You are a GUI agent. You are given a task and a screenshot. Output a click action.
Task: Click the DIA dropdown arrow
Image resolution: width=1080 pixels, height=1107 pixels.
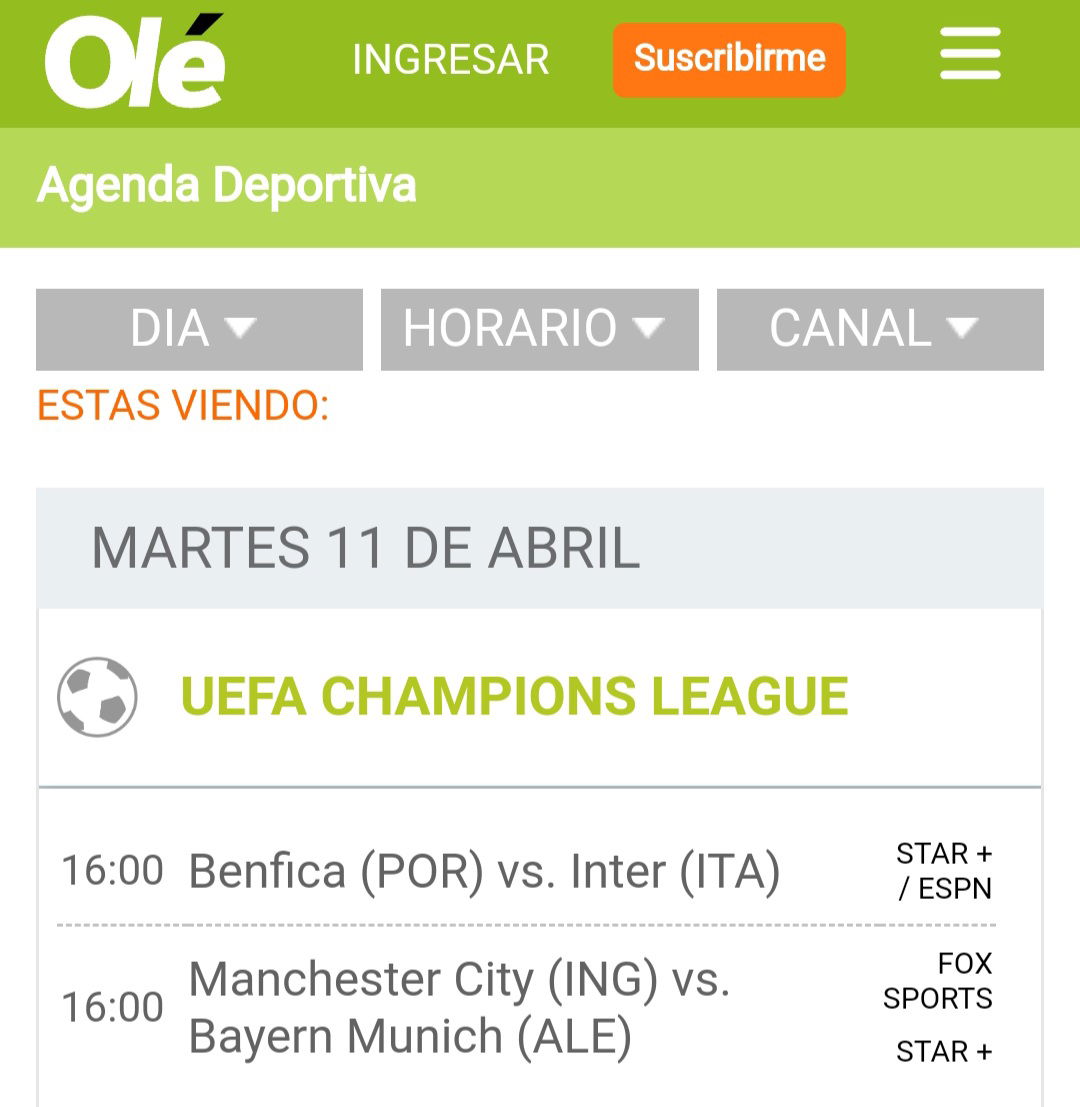[x=240, y=328]
